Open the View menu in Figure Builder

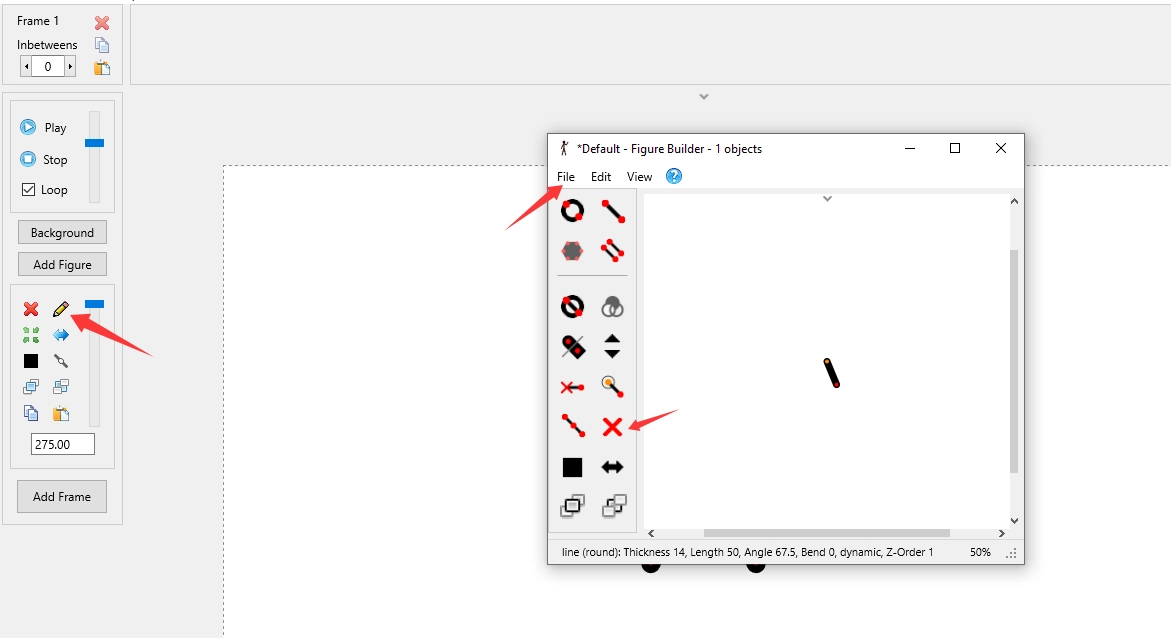[x=639, y=176]
